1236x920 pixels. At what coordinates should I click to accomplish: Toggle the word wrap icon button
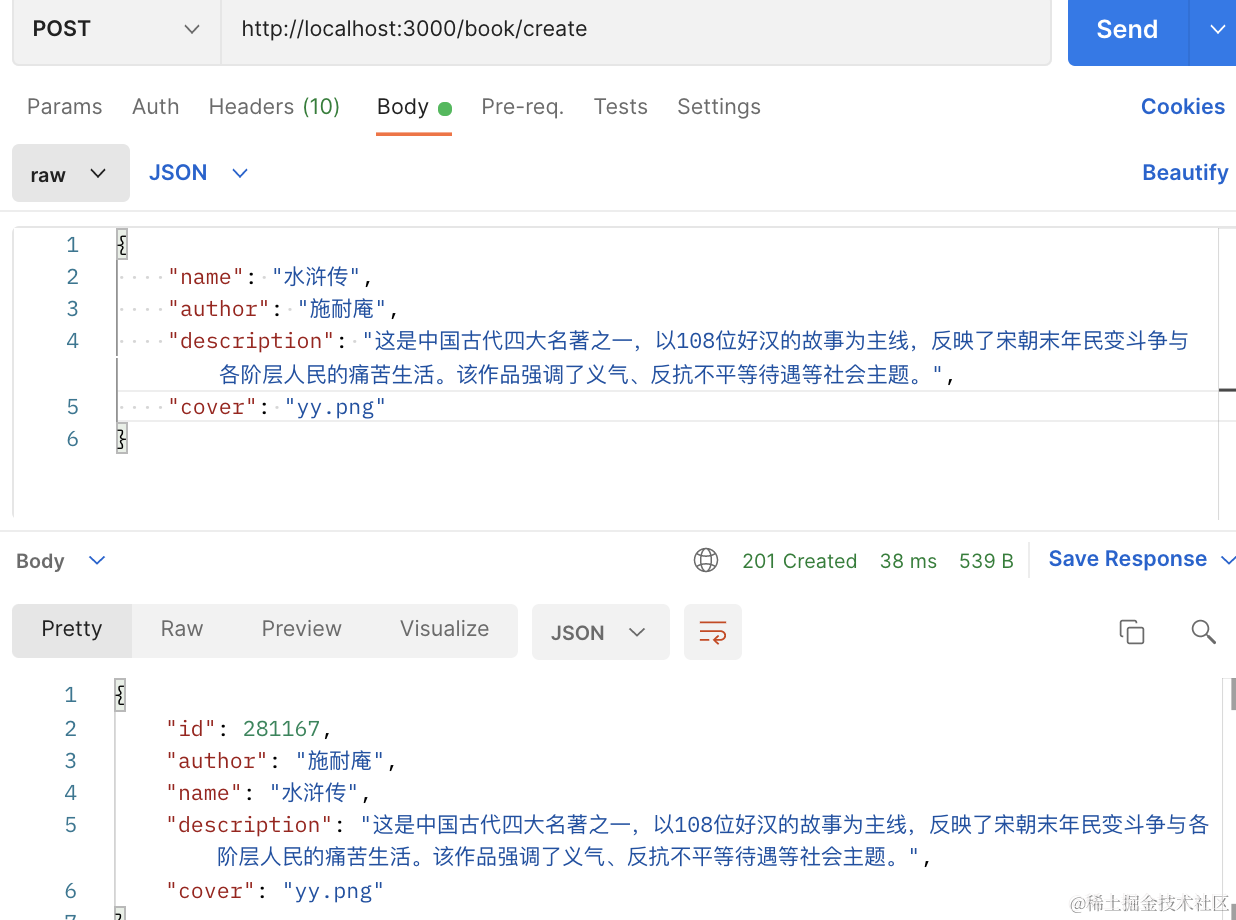(x=712, y=632)
